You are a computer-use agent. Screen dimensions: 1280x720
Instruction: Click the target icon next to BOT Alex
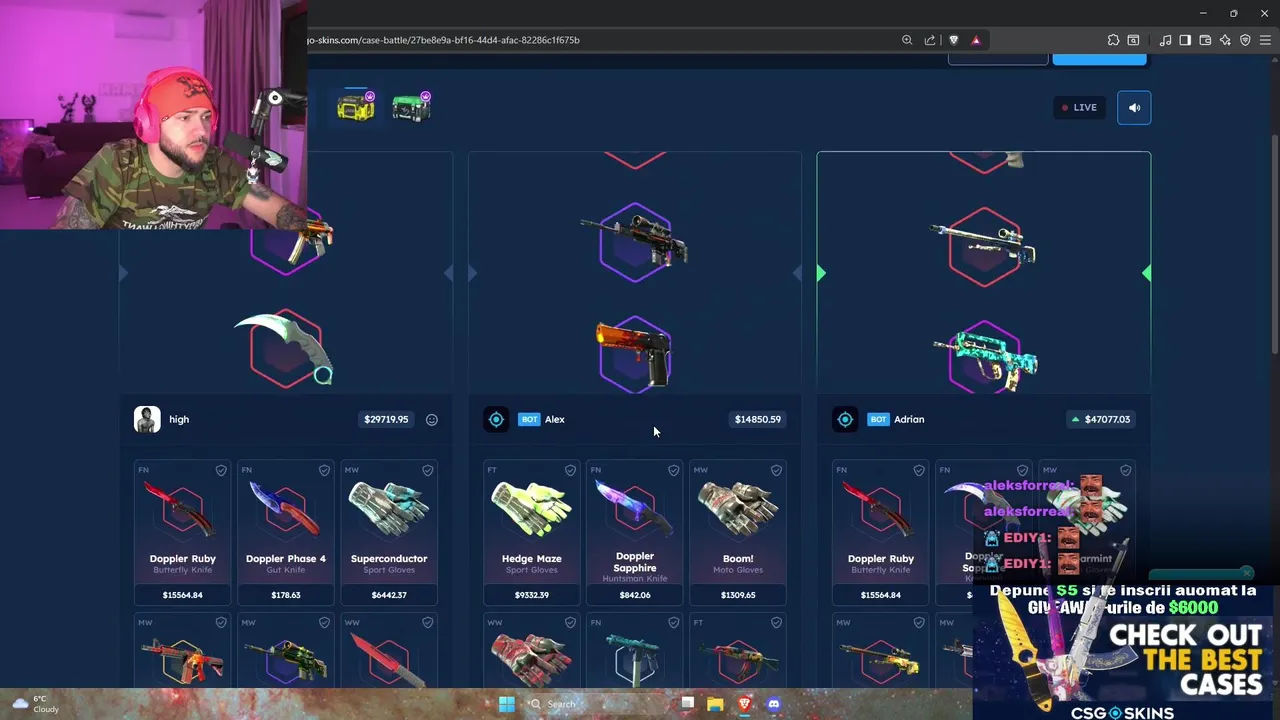point(496,420)
